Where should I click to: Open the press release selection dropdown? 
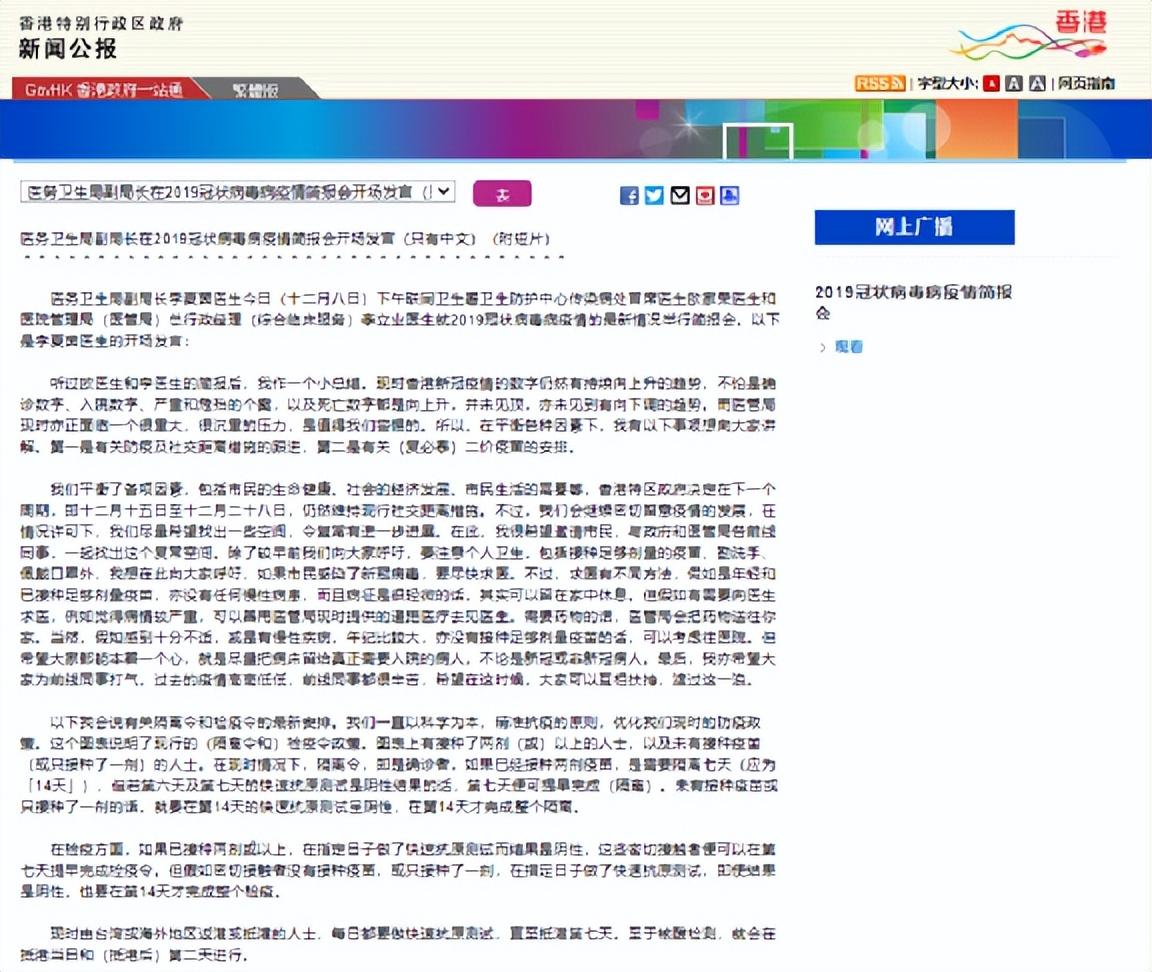pyautogui.click(x=238, y=192)
